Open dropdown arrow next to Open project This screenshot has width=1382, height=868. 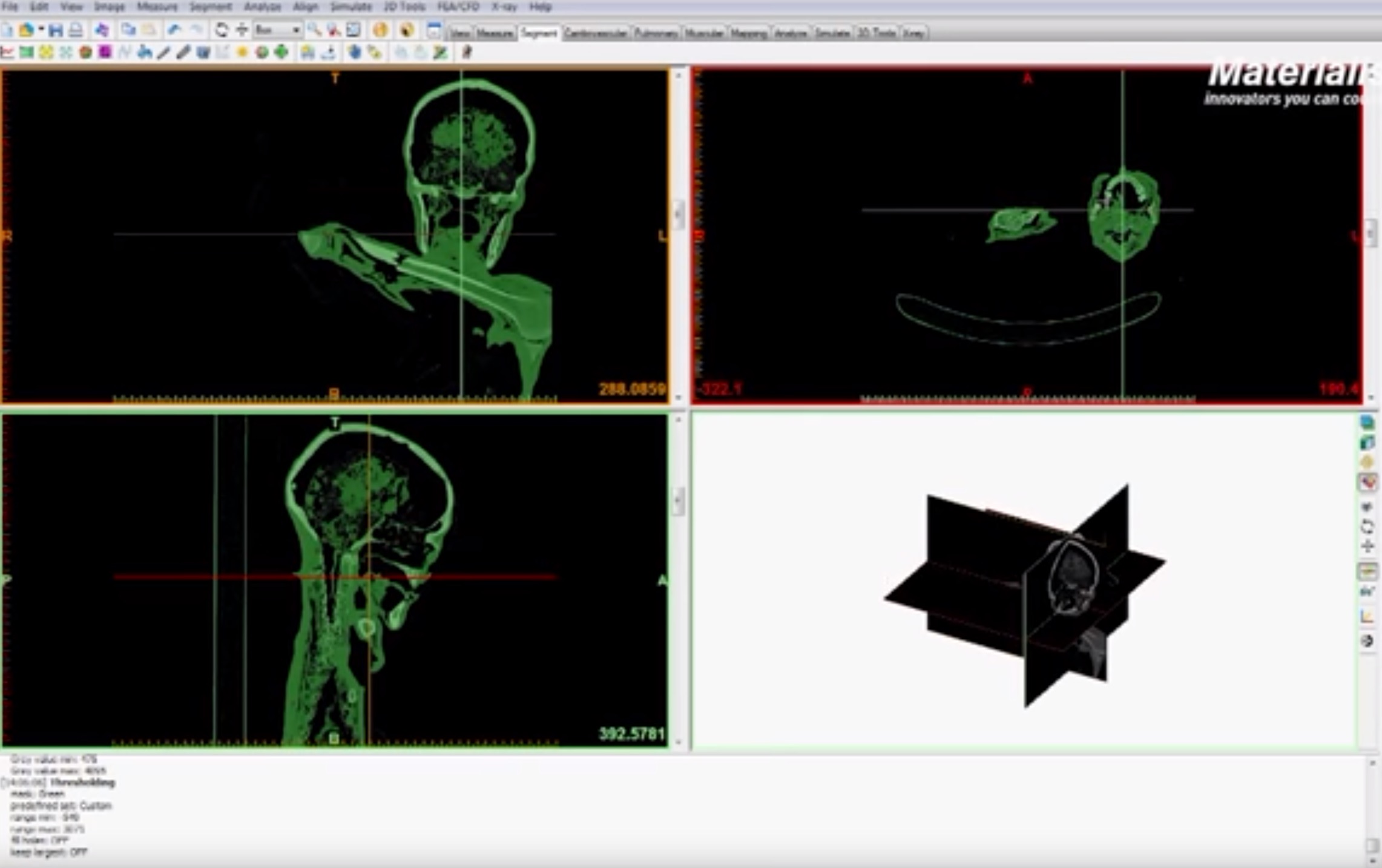(x=41, y=29)
